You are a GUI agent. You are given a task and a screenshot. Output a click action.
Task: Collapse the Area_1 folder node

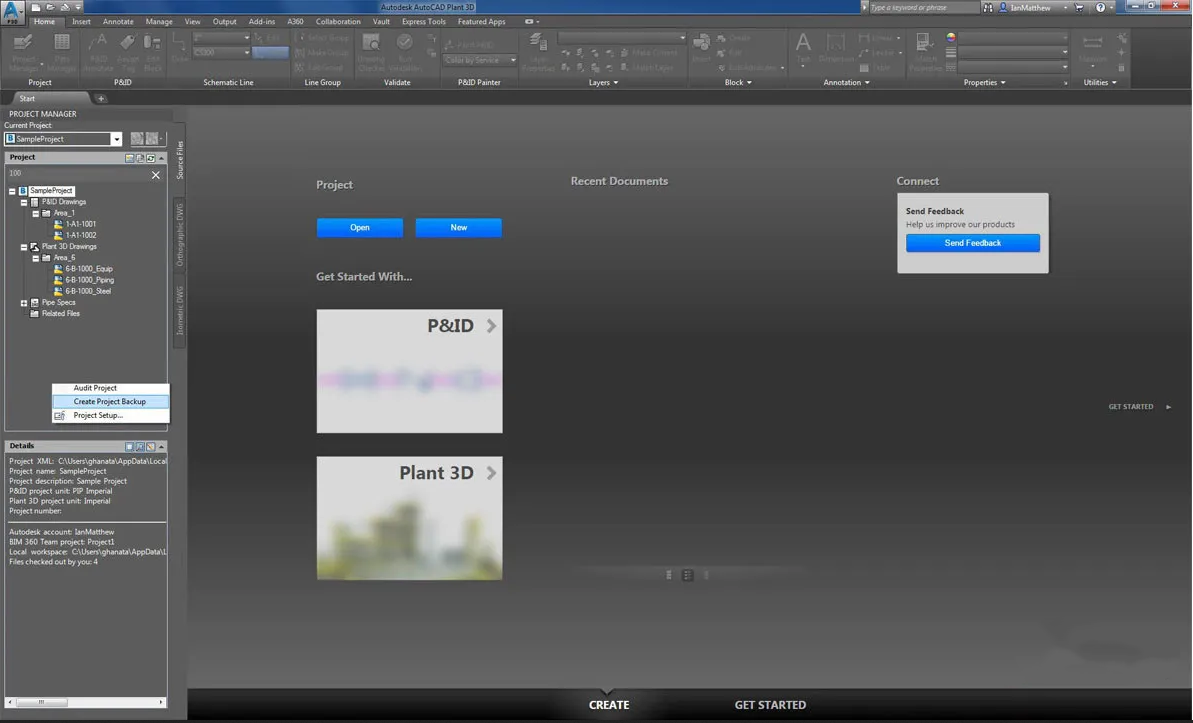pyautogui.click(x=35, y=214)
